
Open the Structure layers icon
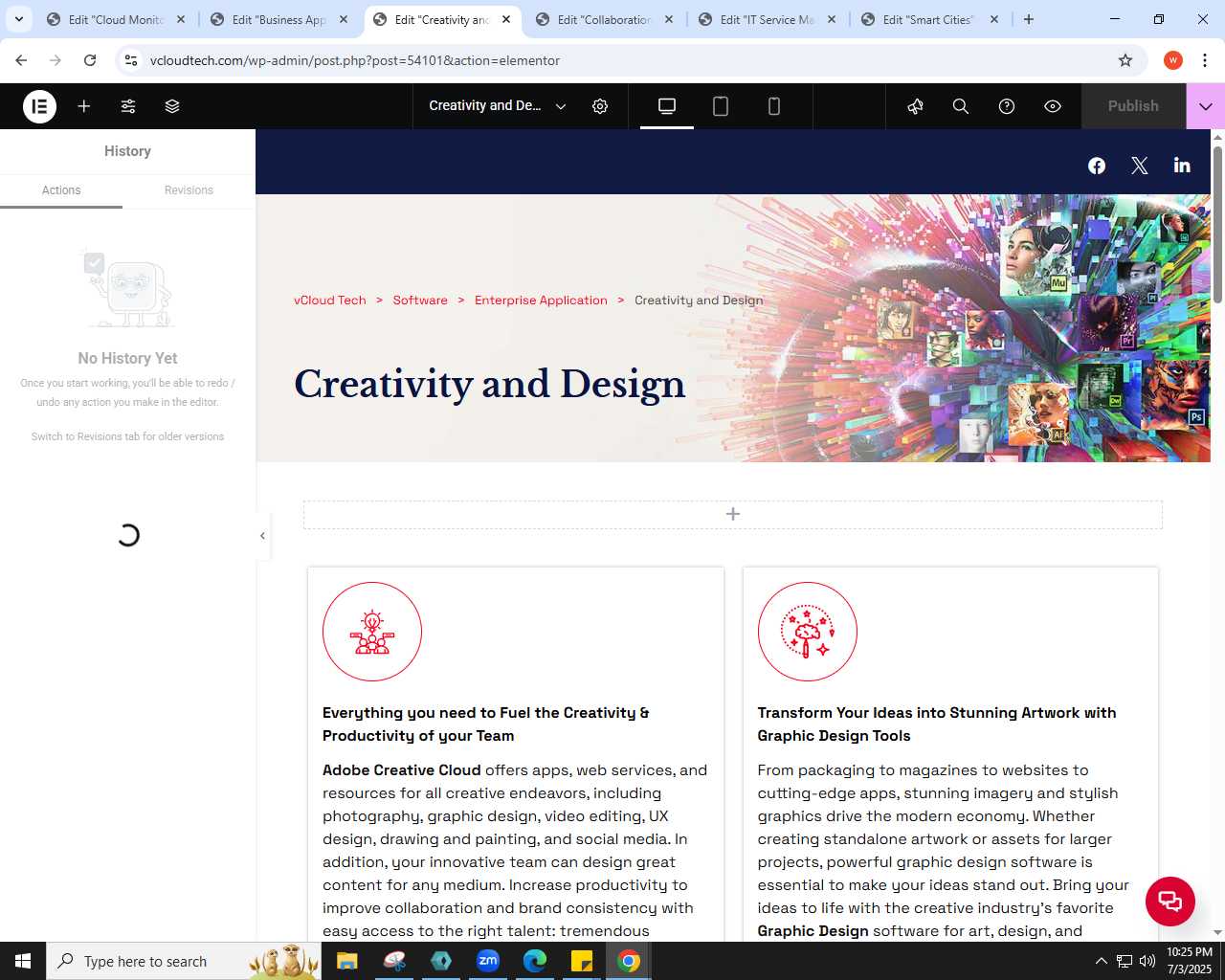172,106
